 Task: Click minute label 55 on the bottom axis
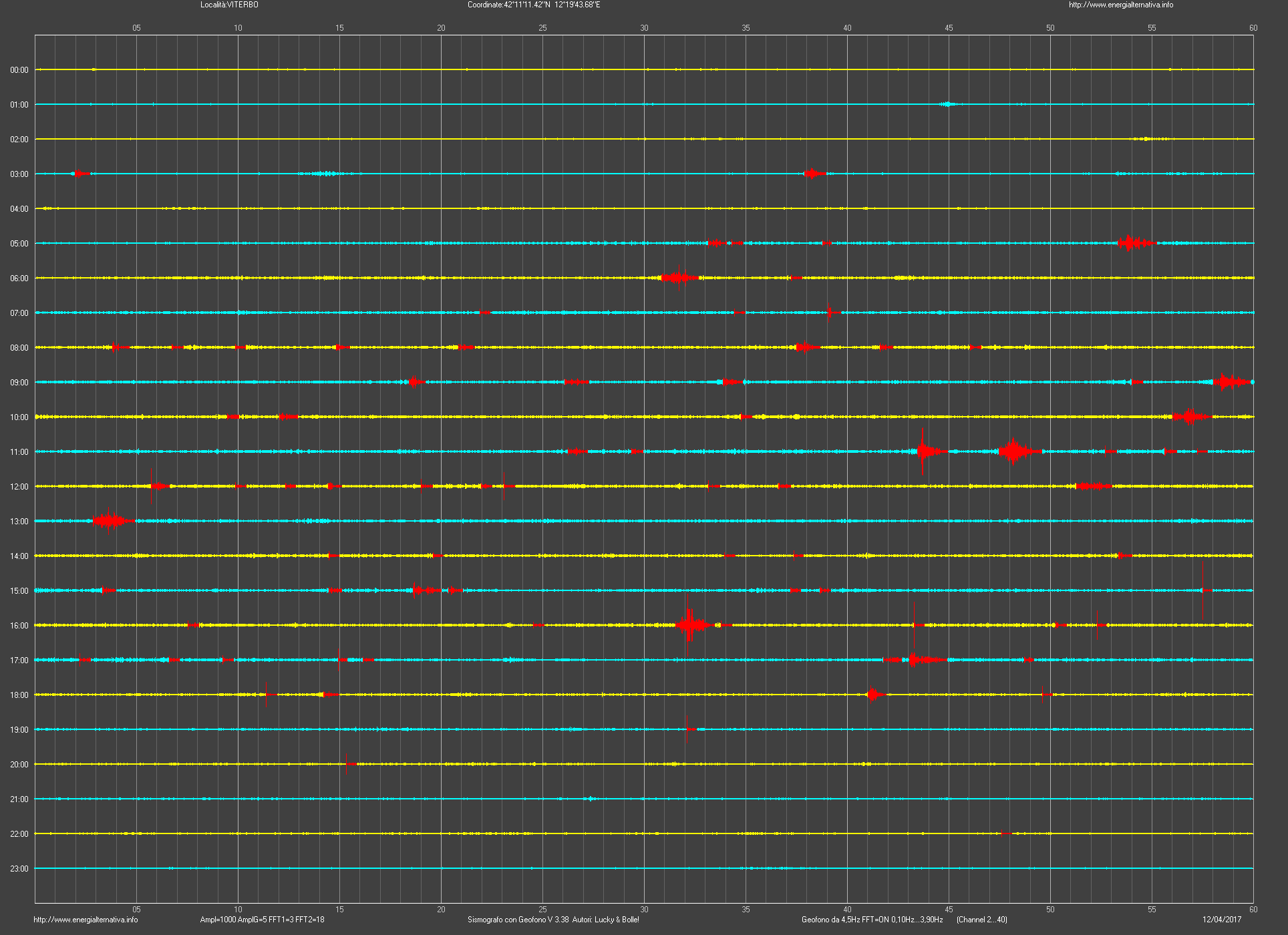coord(1152,910)
